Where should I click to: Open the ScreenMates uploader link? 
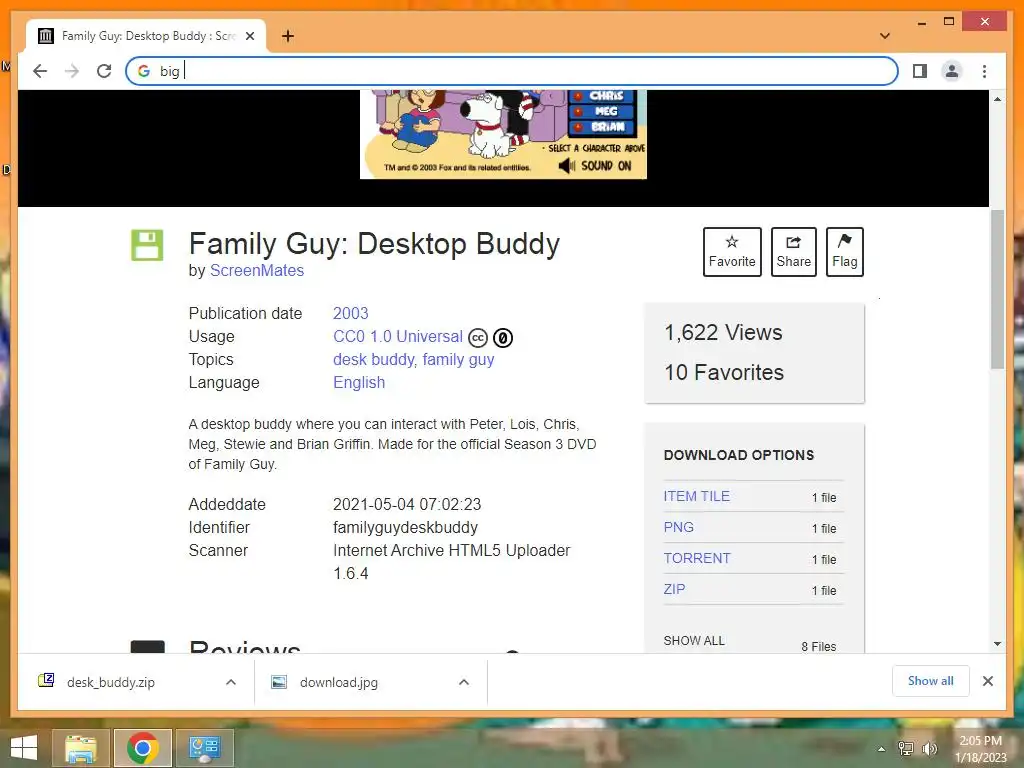pyautogui.click(x=257, y=270)
